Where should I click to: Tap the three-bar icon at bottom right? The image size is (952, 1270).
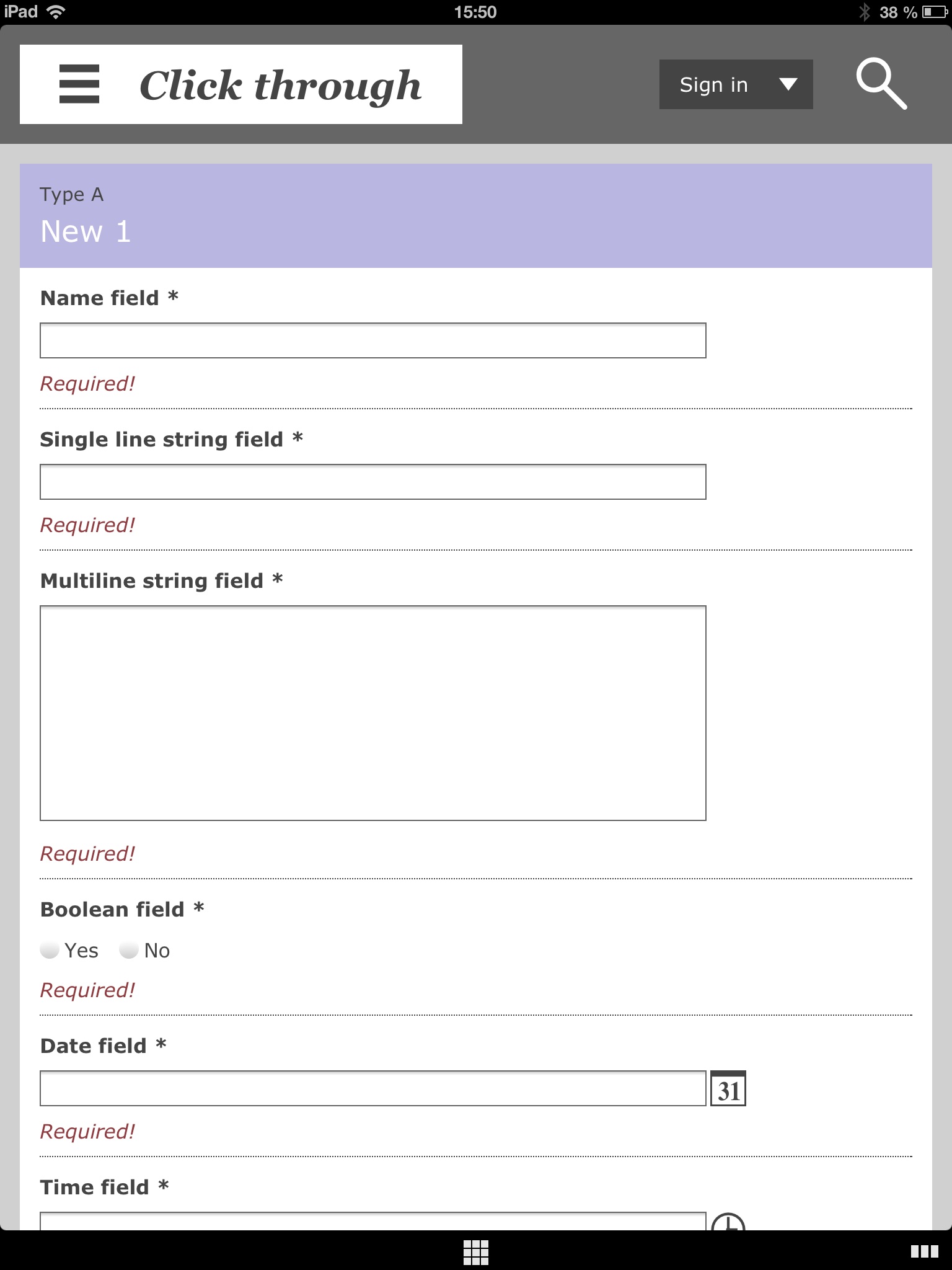(x=924, y=1252)
